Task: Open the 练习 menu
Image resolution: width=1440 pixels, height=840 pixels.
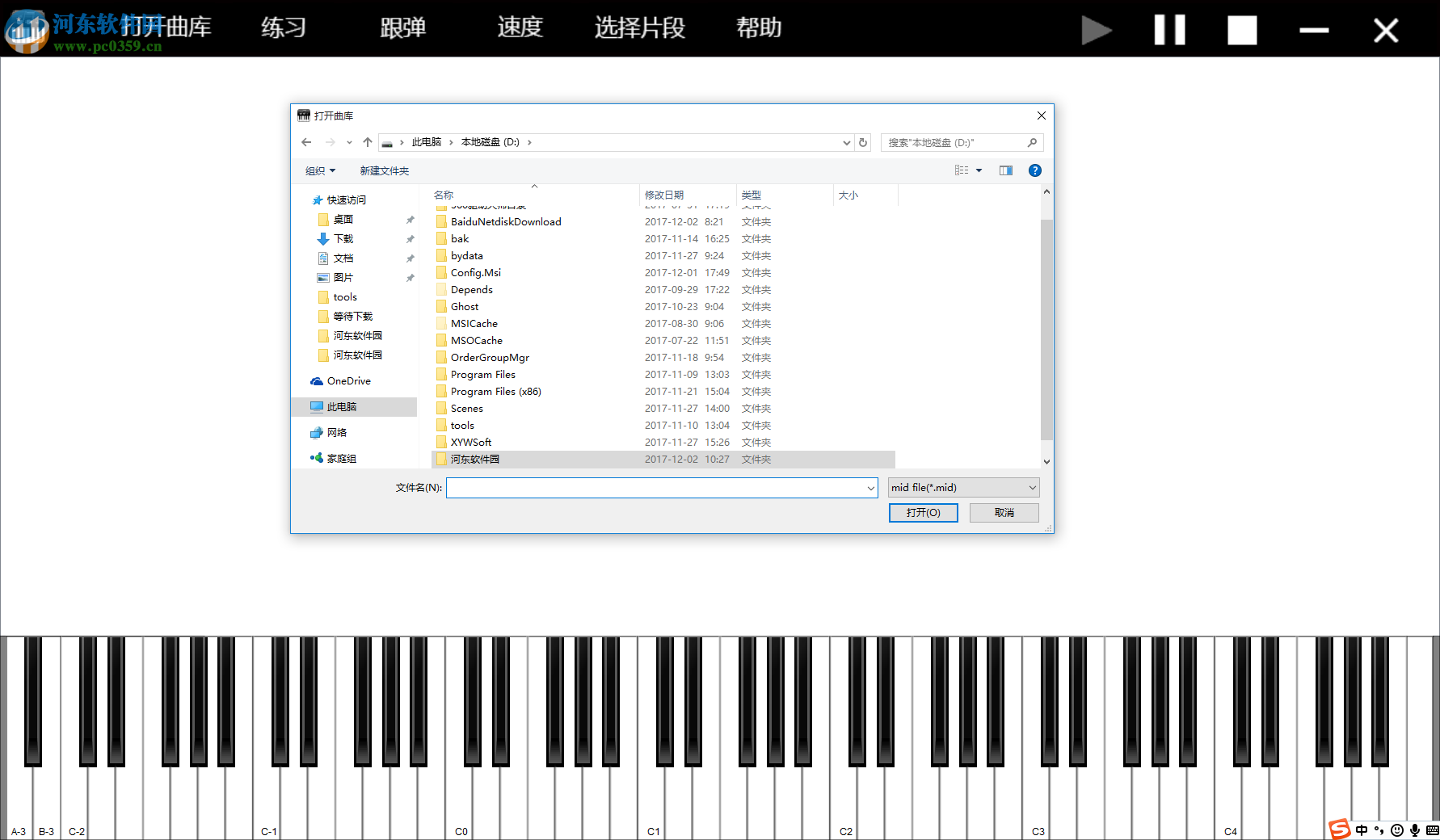Action: (x=284, y=28)
